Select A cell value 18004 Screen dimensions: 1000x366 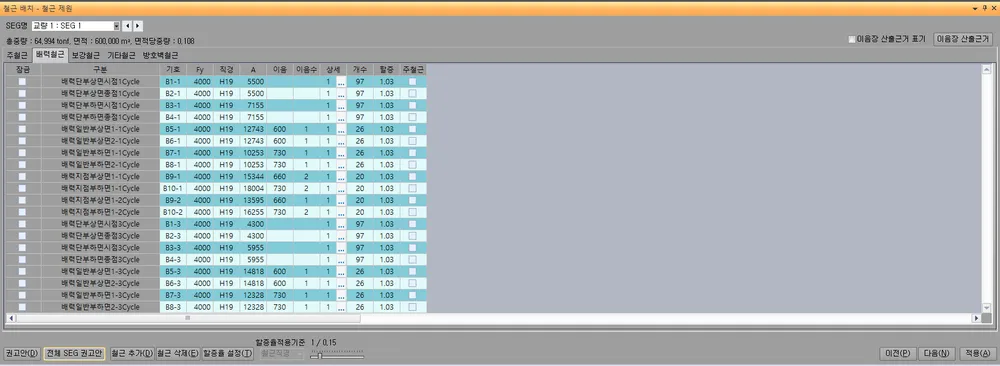pos(254,189)
